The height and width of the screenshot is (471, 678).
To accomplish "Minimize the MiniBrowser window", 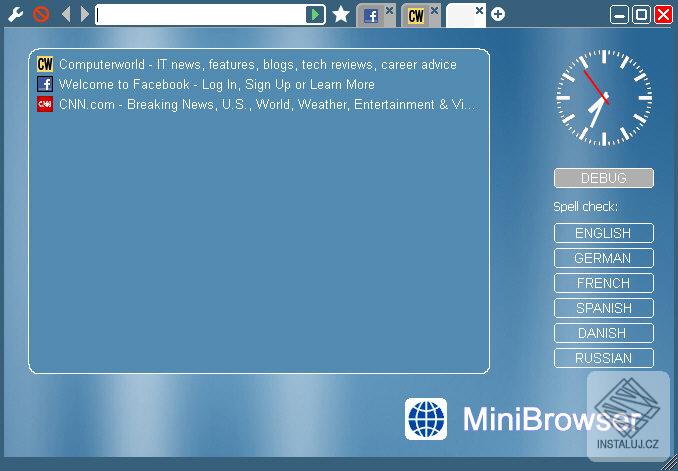I will tap(619, 15).
